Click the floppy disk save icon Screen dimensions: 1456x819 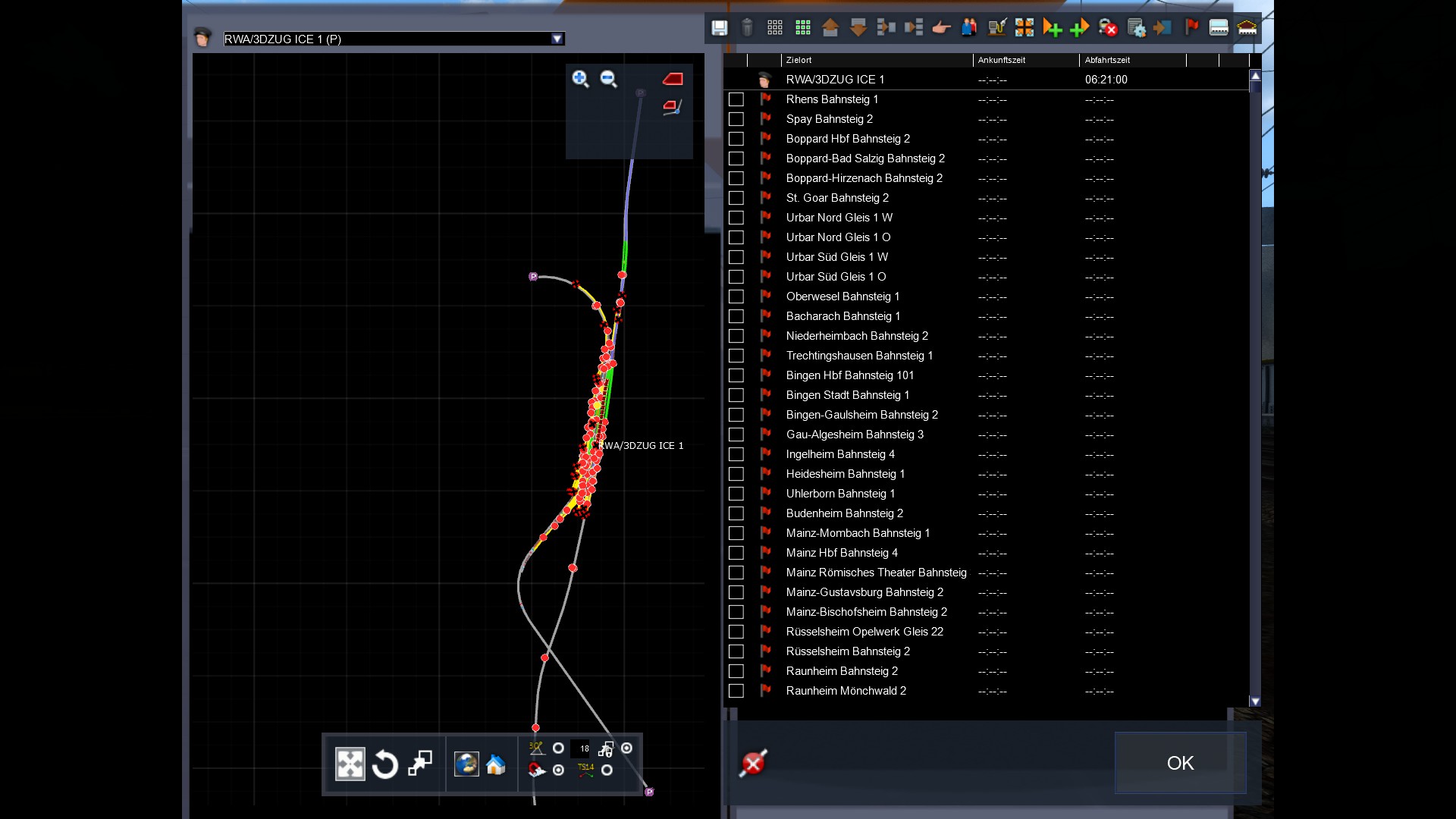click(719, 28)
